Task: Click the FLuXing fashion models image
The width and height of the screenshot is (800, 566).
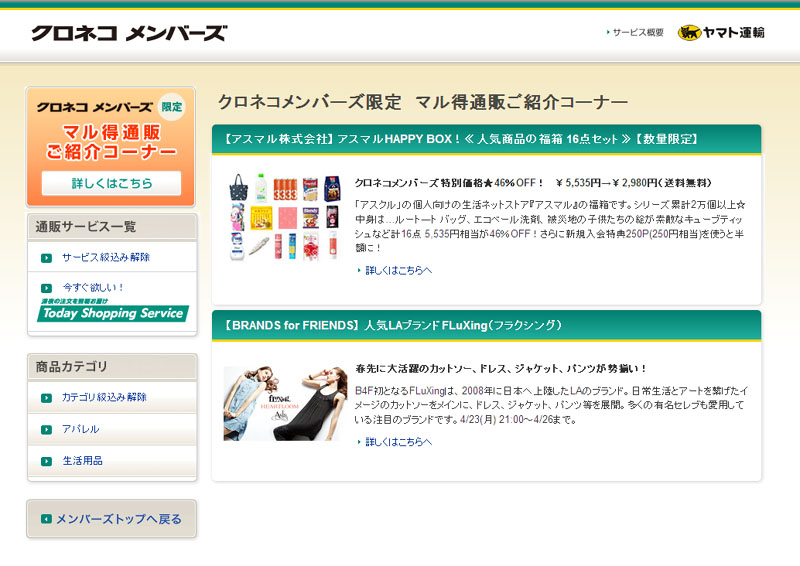Action: pyautogui.click(x=281, y=403)
